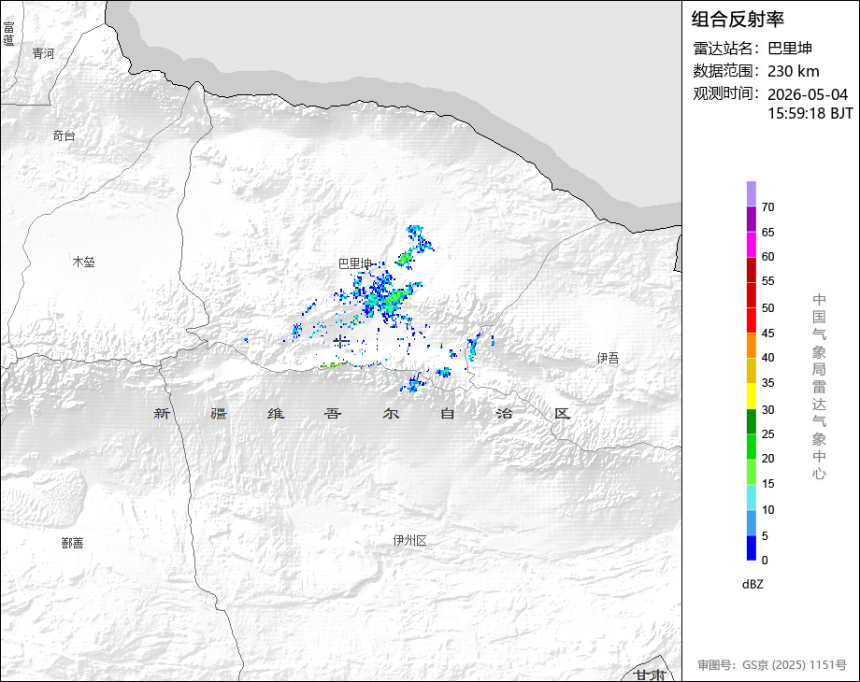Click the 巴里坤 place label on map

[355, 264]
